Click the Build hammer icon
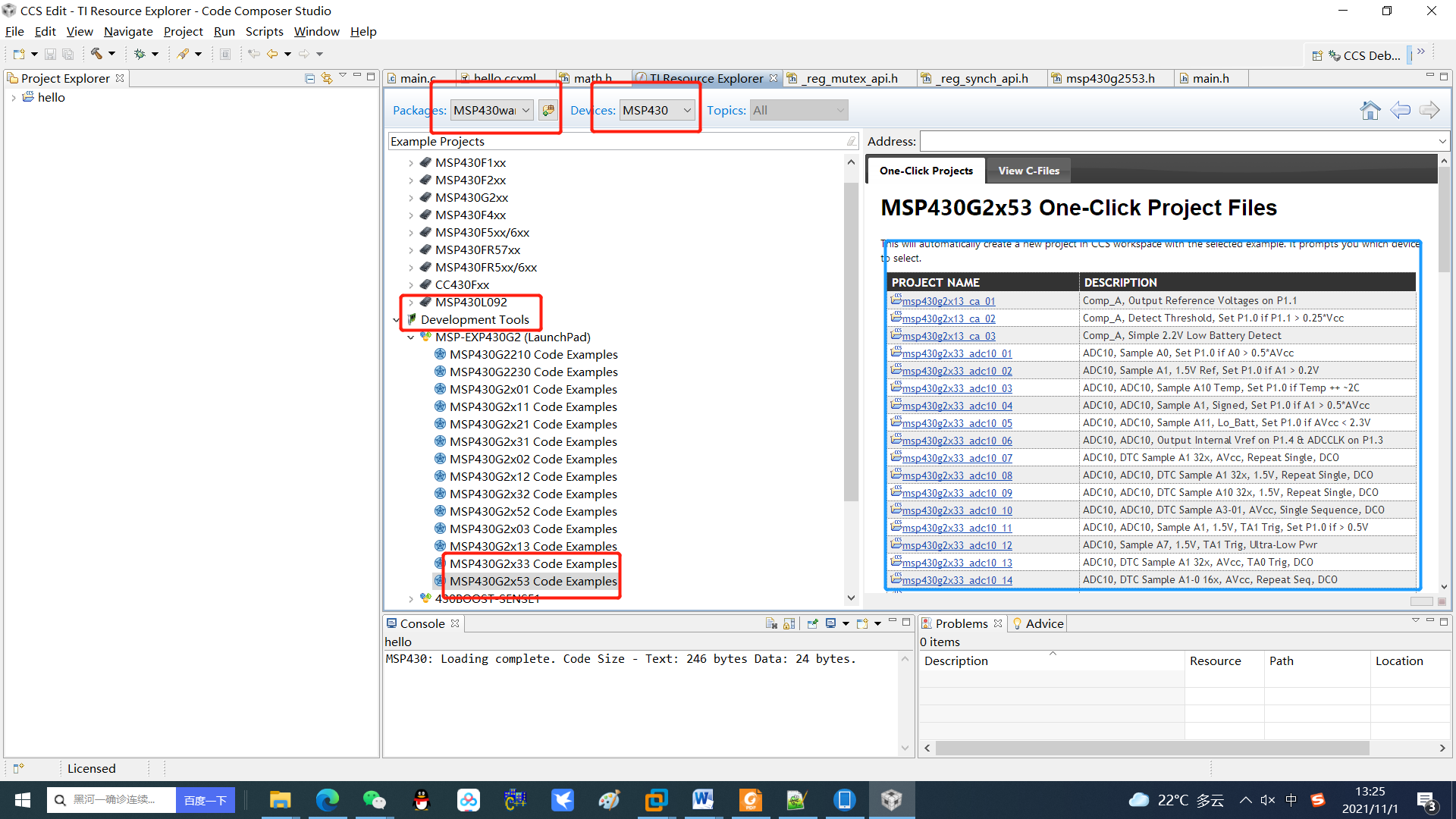The image size is (1456, 819). pyautogui.click(x=96, y=54)
